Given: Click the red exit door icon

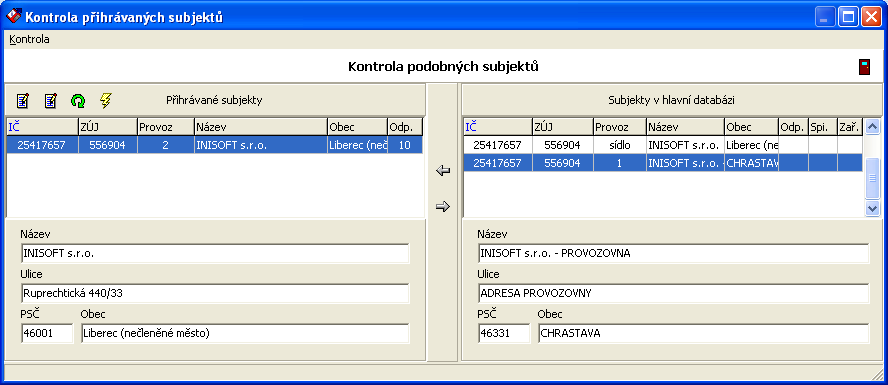Looking at the screenshot, I should [x=864, y=67].
